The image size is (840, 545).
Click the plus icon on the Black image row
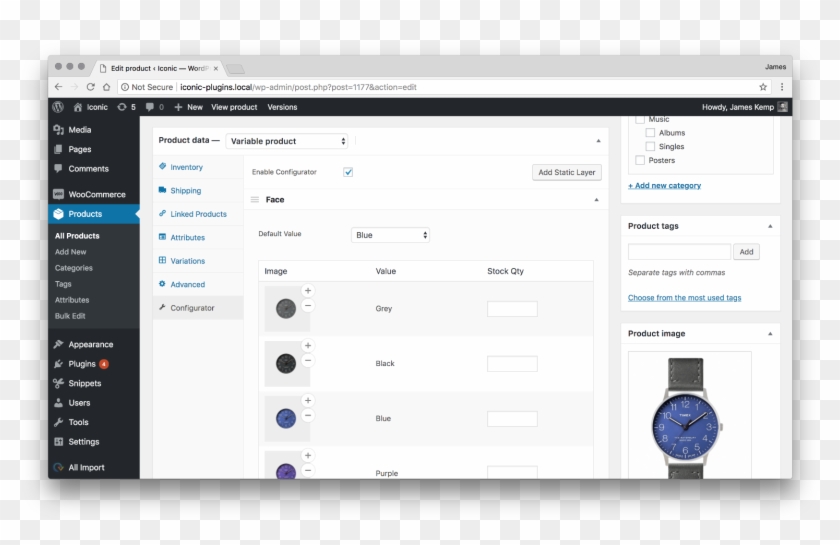point(308,346)
